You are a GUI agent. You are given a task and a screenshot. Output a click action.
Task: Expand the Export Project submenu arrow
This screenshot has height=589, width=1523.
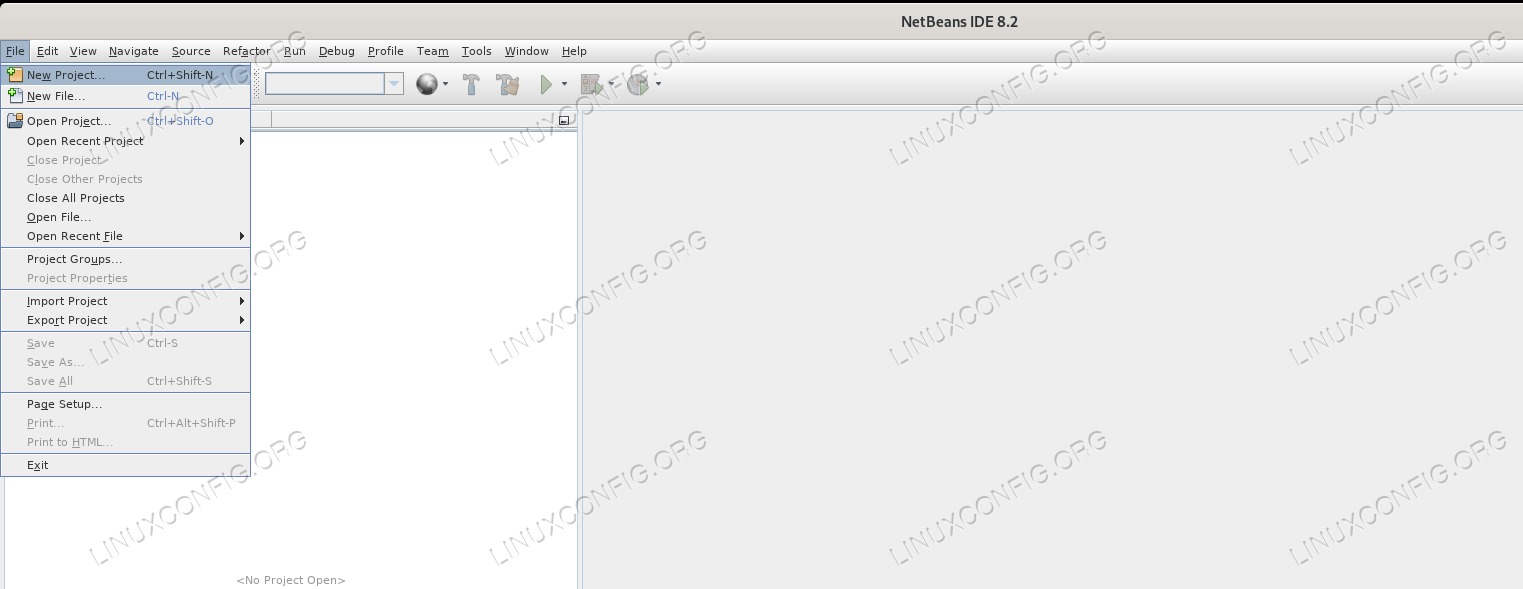242,320
